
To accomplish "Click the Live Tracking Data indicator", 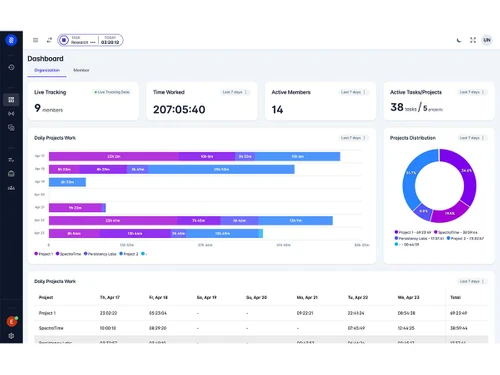I will 112,92.
